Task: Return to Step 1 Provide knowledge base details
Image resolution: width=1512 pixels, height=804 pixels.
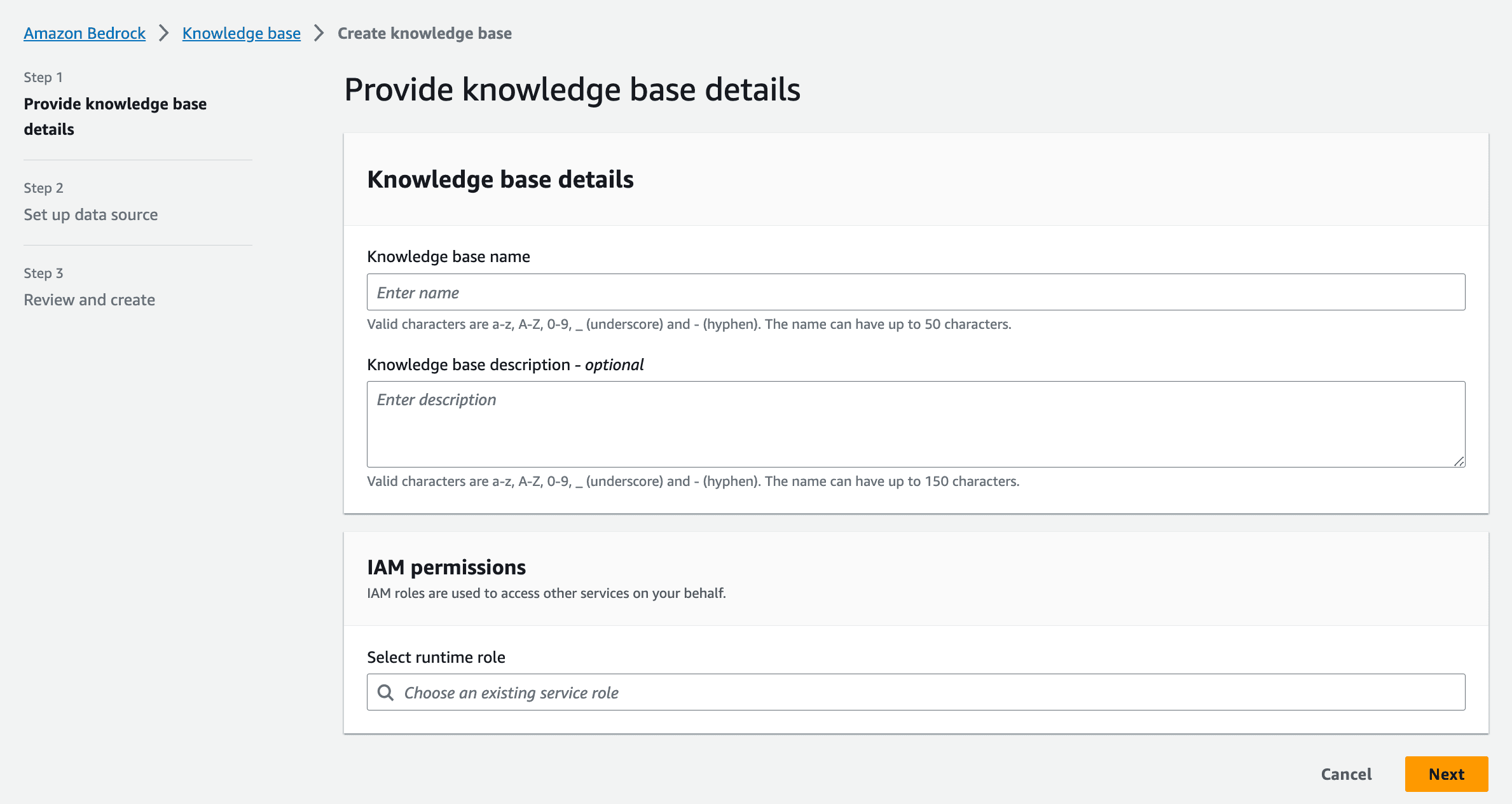Action: (115, 116)
